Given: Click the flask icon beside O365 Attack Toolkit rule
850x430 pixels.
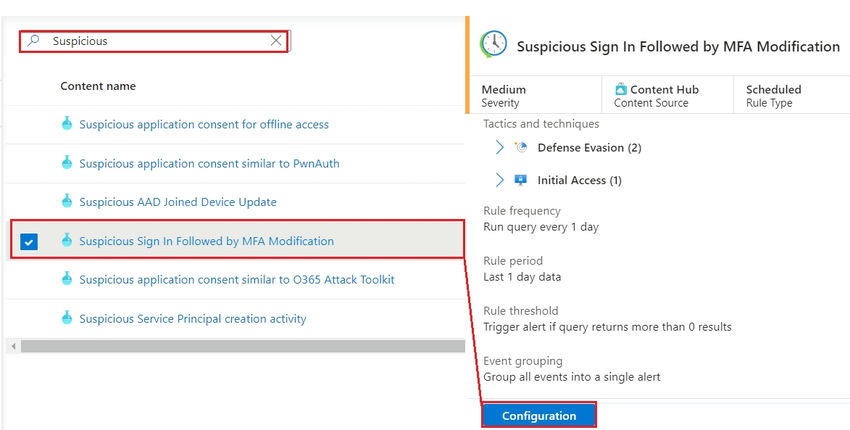Looking at the screenshot, I should point(67,279).
